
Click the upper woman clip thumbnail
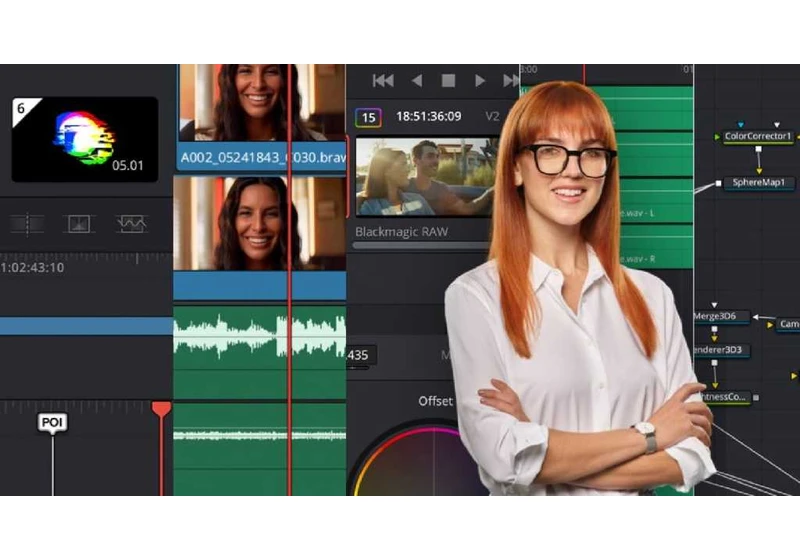click(x=262, y=103)
